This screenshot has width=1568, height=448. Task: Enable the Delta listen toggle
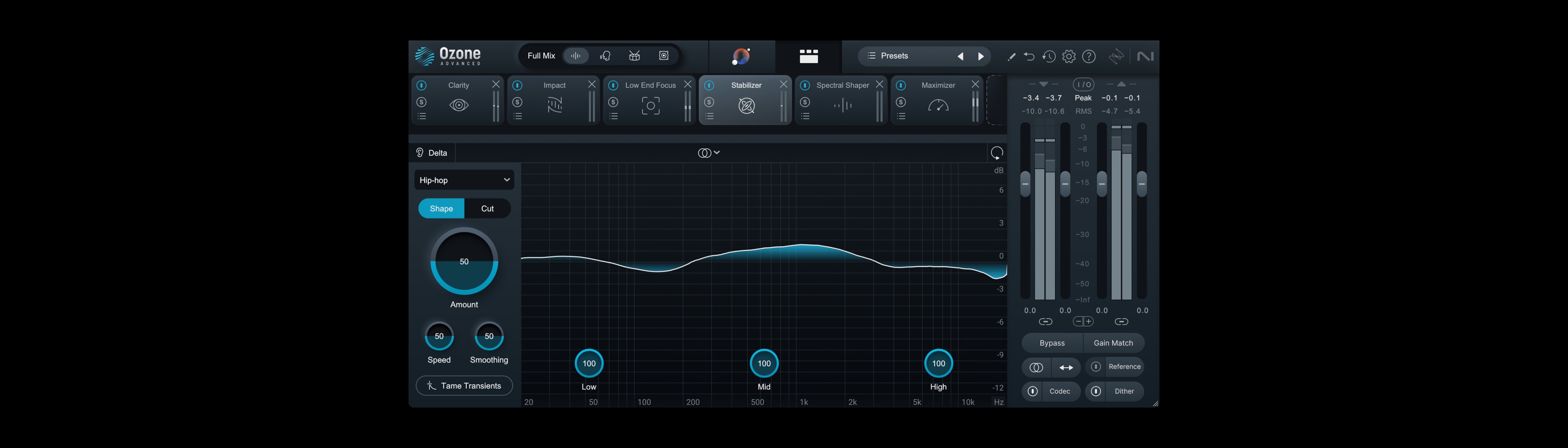tap(432, 153)
